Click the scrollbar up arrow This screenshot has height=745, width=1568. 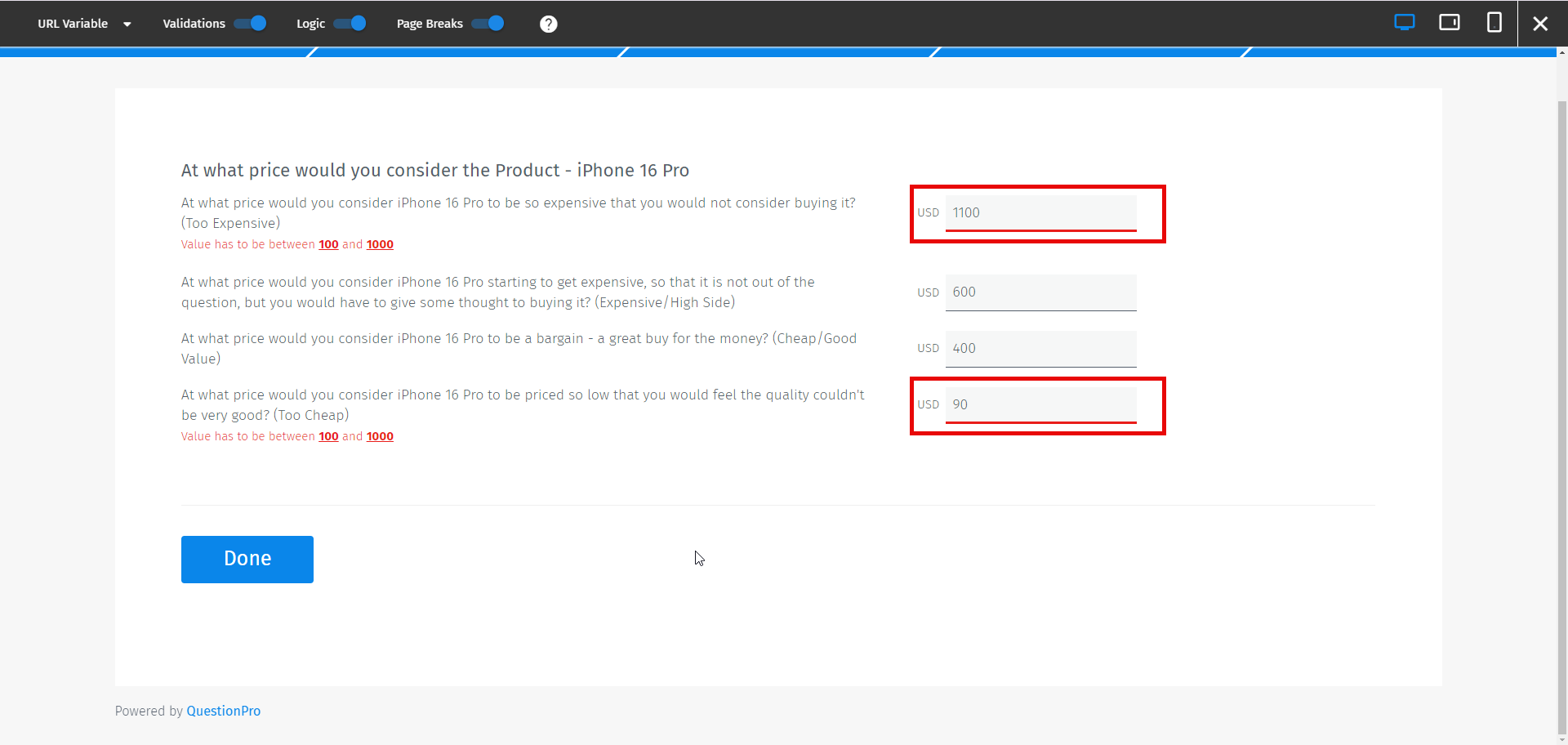[1561, 51]
